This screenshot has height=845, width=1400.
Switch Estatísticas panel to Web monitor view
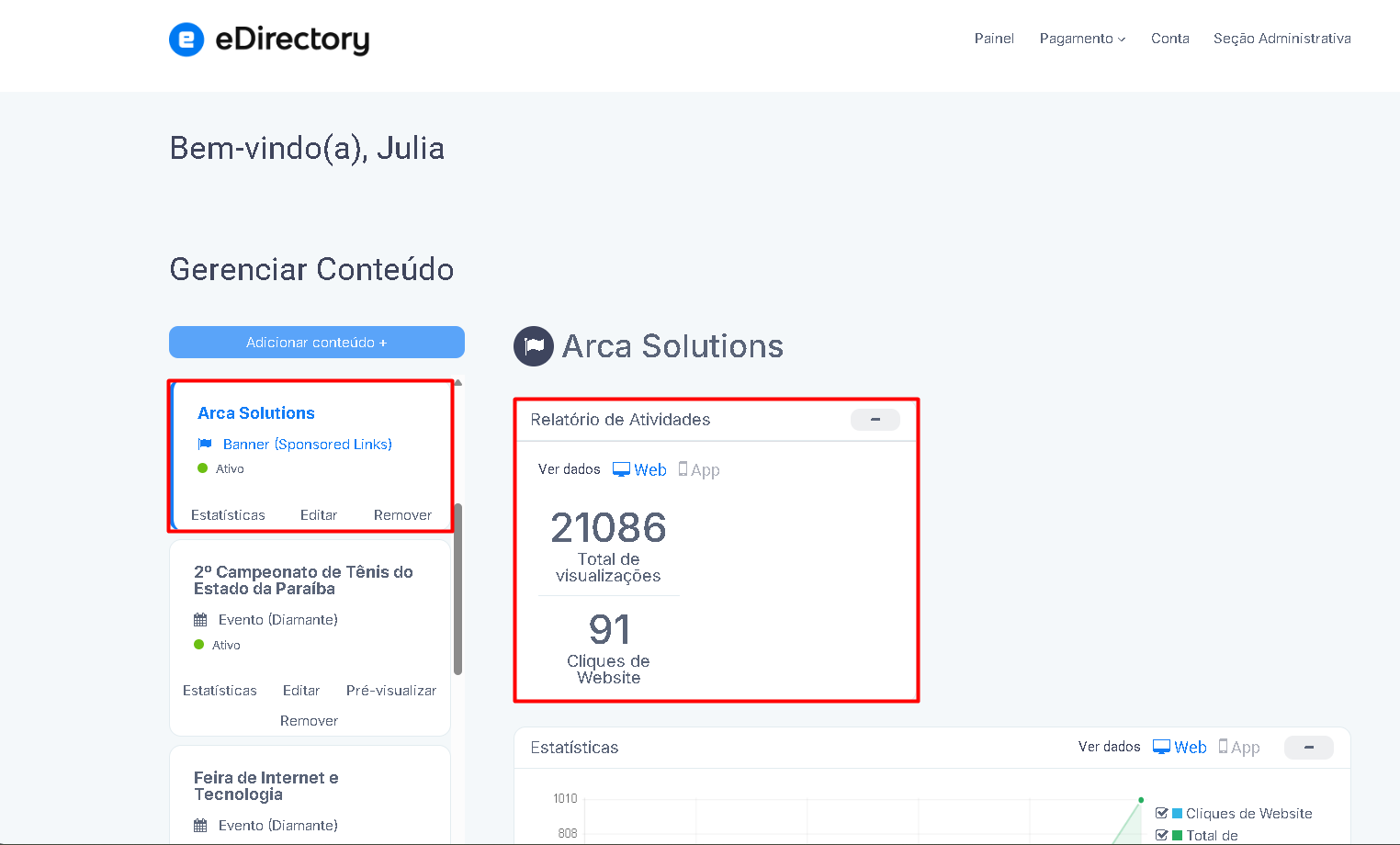coord(1161,747)
